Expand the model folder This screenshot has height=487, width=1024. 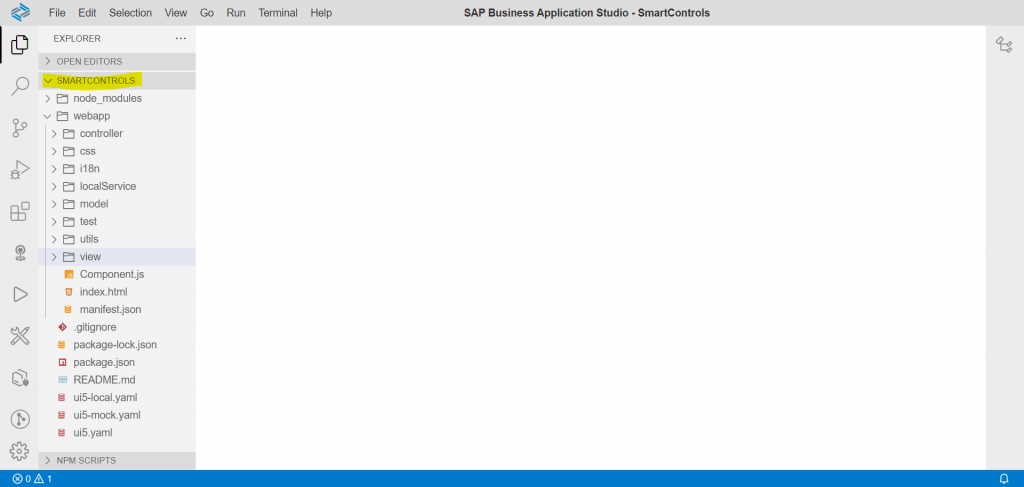[x=117, y=204]
